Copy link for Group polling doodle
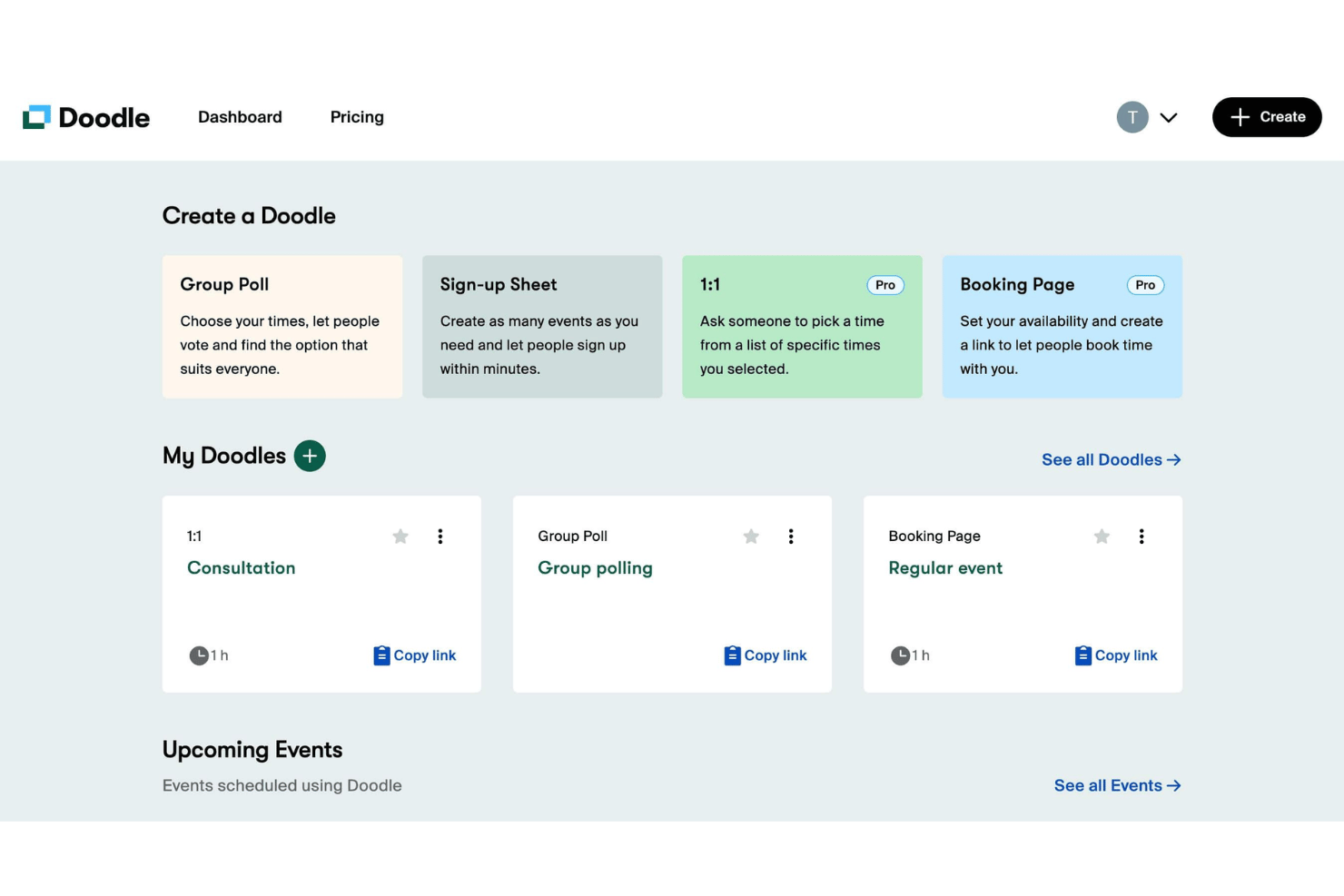 [x=766, y=655]
